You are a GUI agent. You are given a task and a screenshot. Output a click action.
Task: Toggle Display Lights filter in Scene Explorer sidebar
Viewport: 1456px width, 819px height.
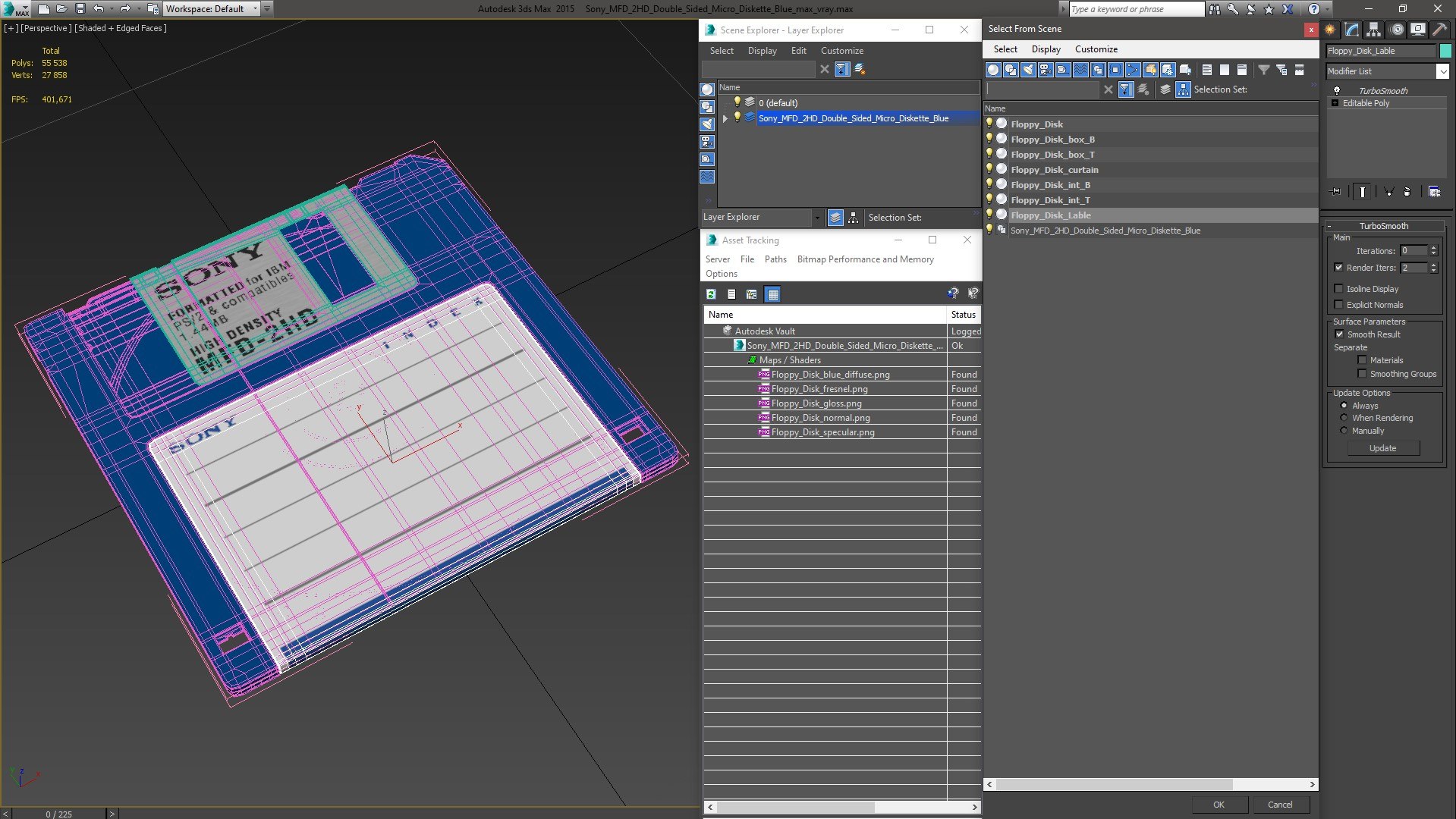pyautogui.click(x=707, y=124)
